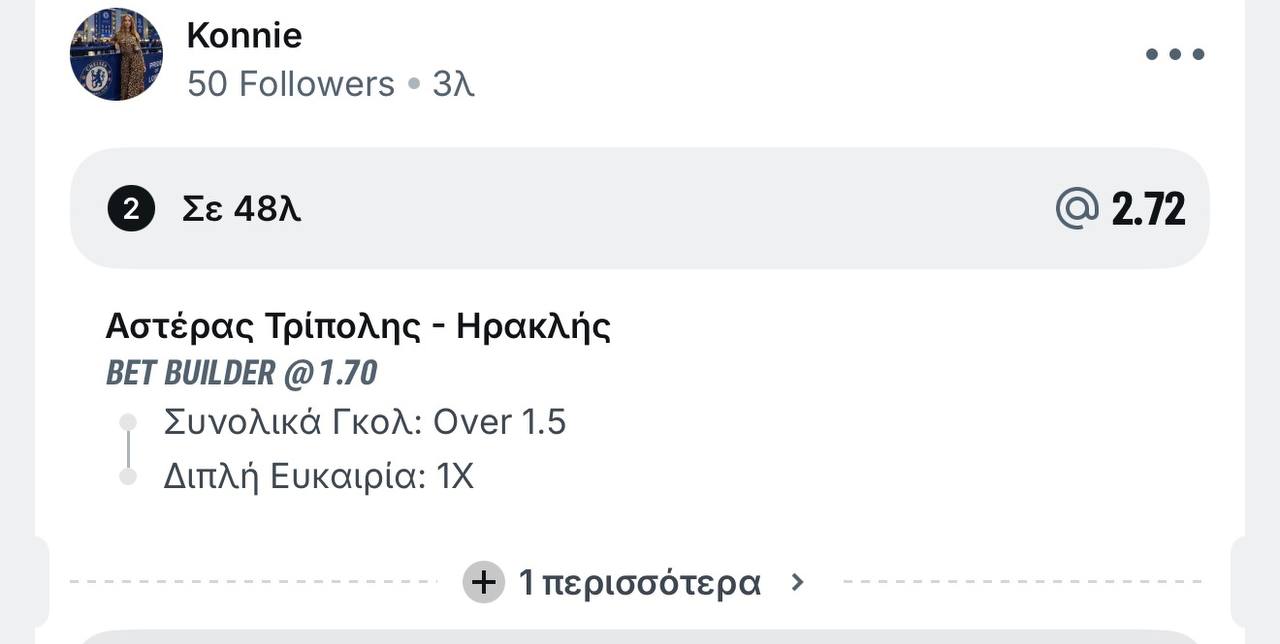Open the Αστέρας Τρίπολης - Ηρακλής match
The height and width of the screenshot is (644, 1280).
tap(358, 326)
